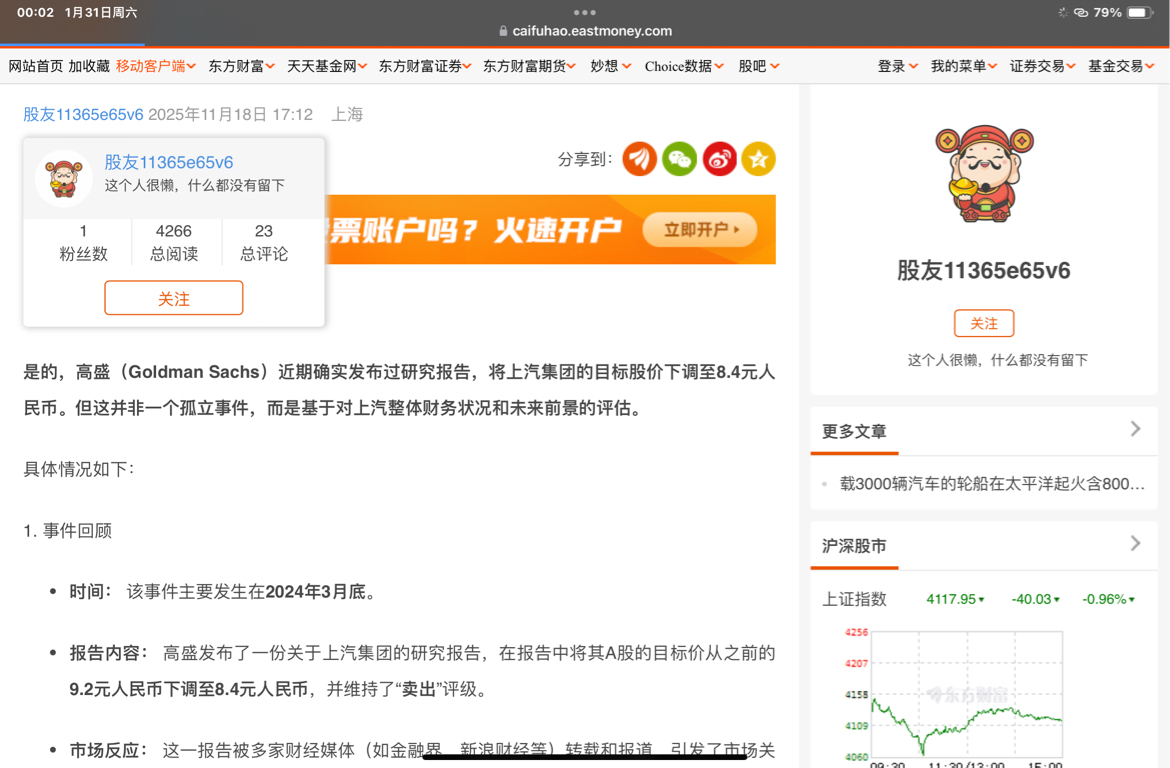
Task: Open 登录 dropdown
Action: [x=898, y=66]
